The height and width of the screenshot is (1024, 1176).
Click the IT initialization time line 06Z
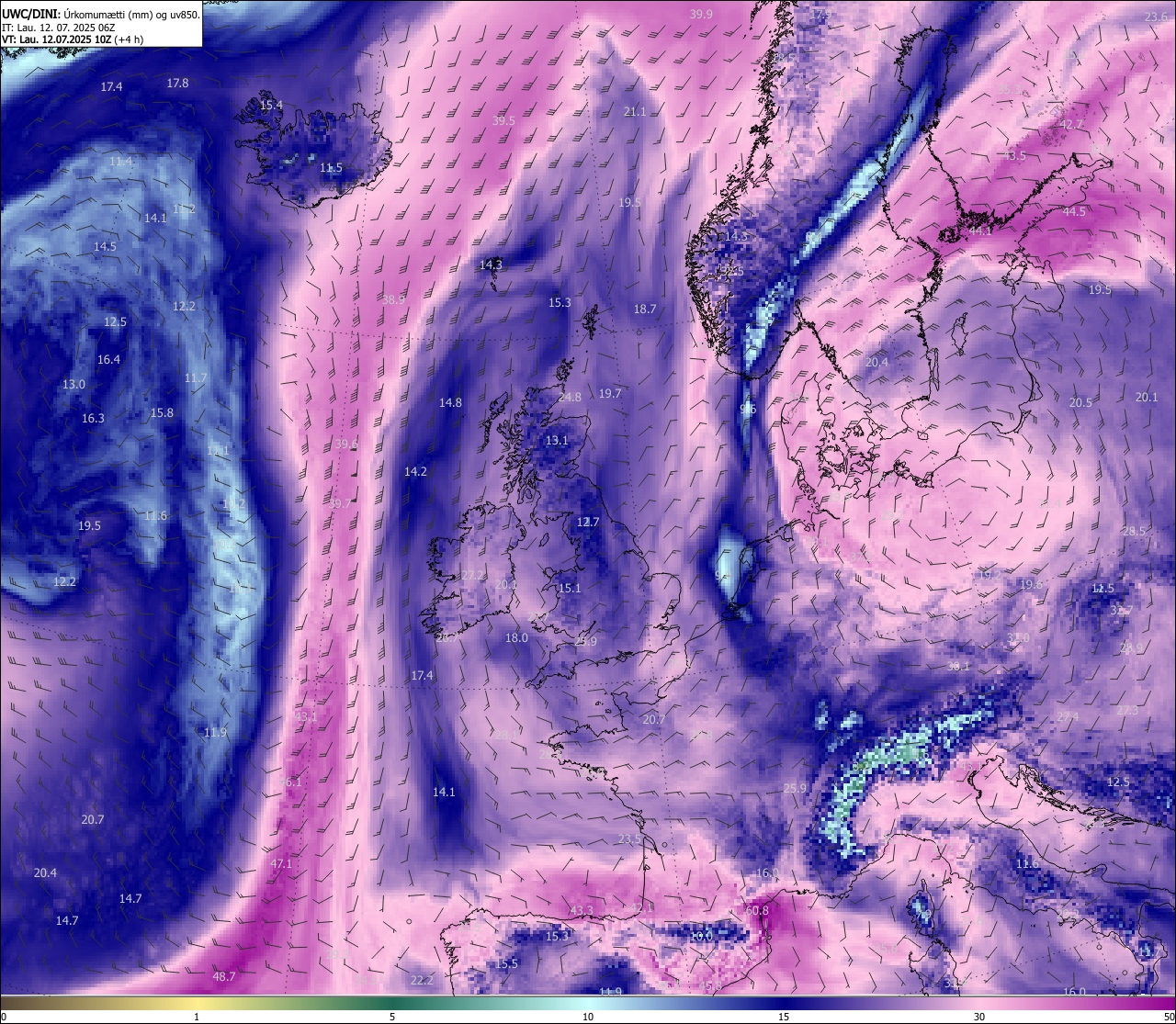(59, 28)
